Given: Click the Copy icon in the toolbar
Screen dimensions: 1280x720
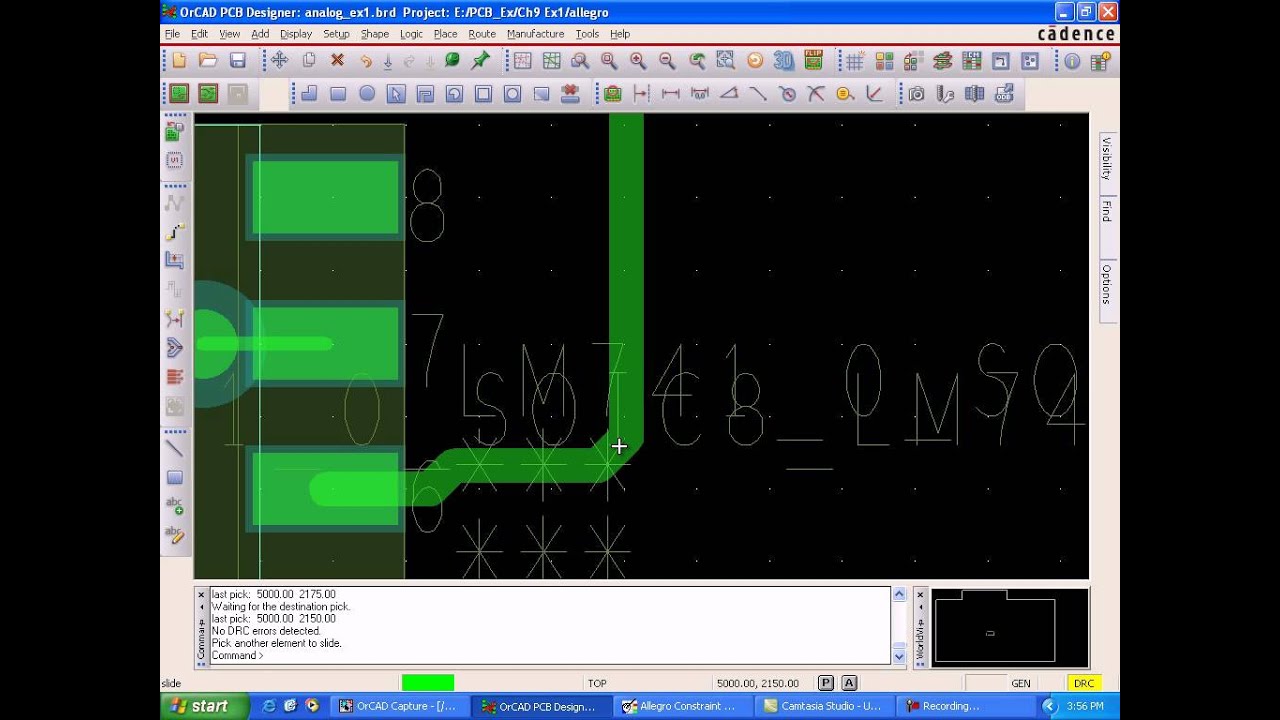Looking at the screenshot, I should [309, 61].
